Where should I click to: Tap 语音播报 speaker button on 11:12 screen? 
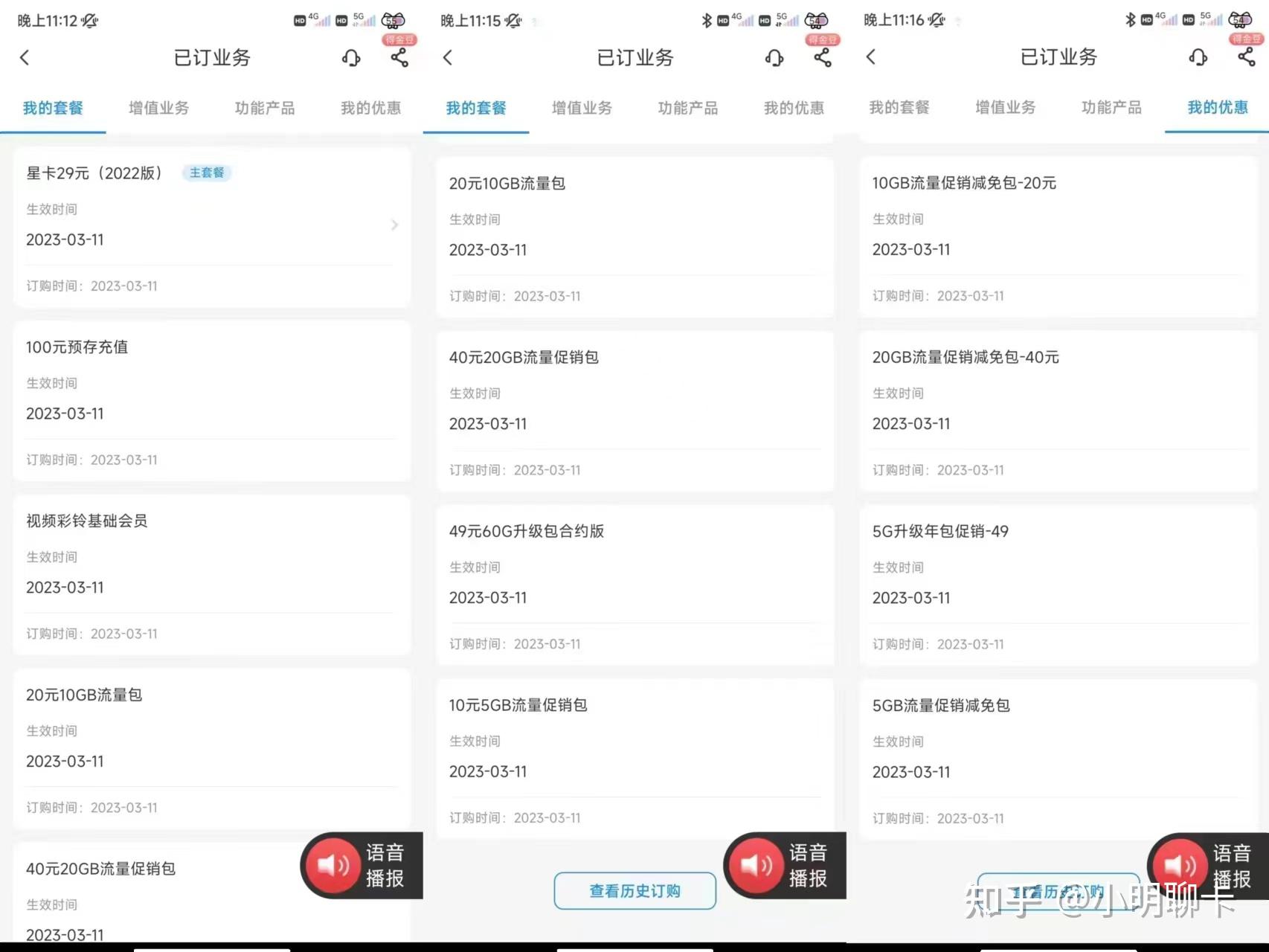(x=362, y=865)
